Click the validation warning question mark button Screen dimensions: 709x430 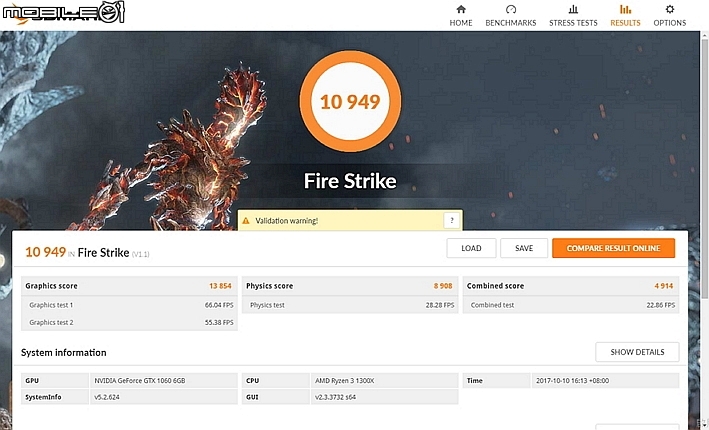coord(451,221)
